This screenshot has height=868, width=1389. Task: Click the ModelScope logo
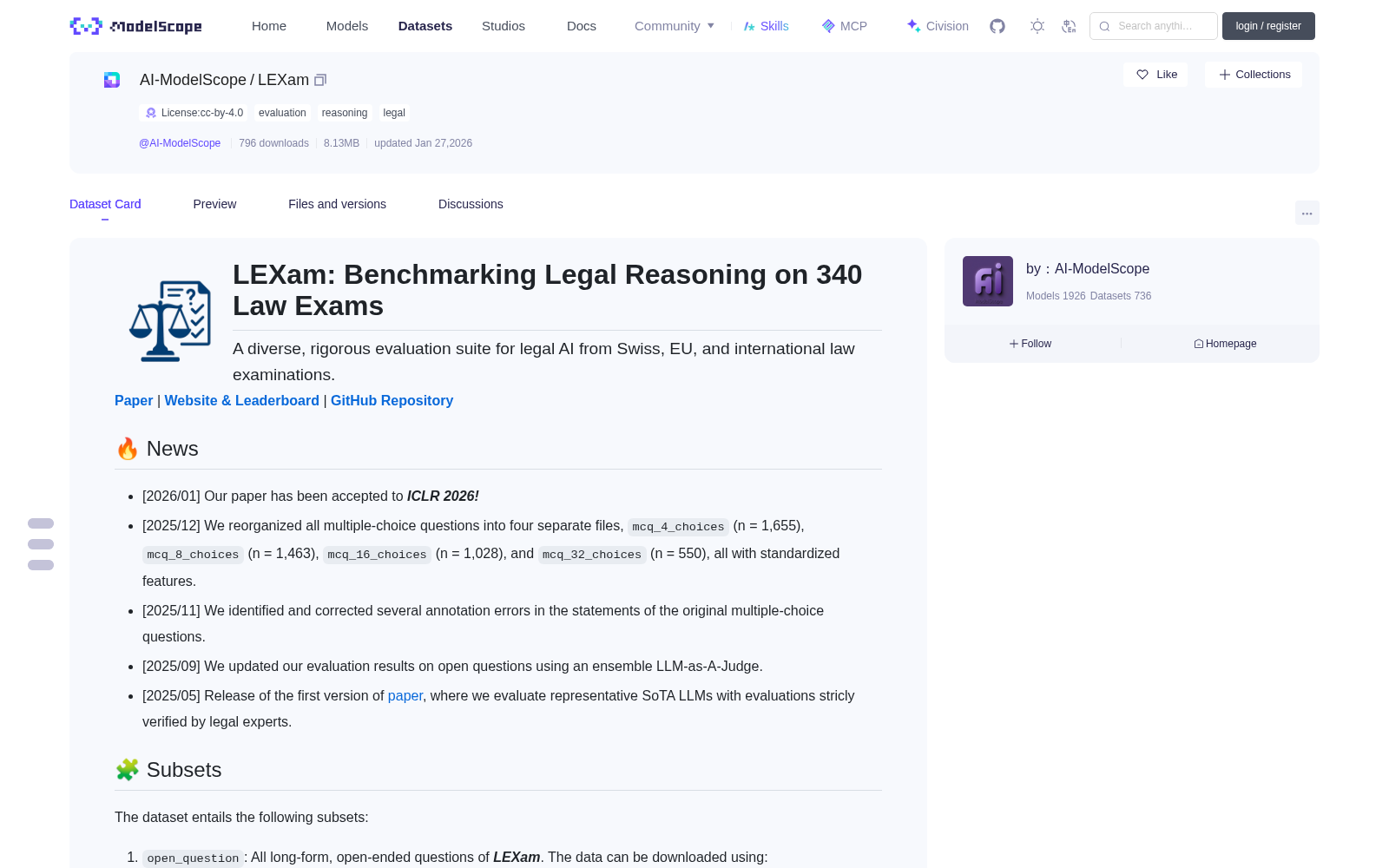click(136, 26)
